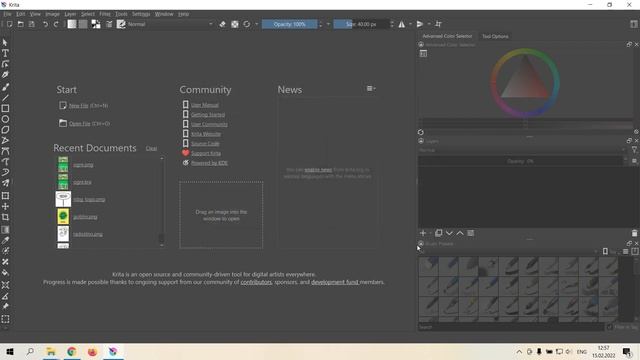Lock the Advanced Color Selector docker

(x=421, y=44)
